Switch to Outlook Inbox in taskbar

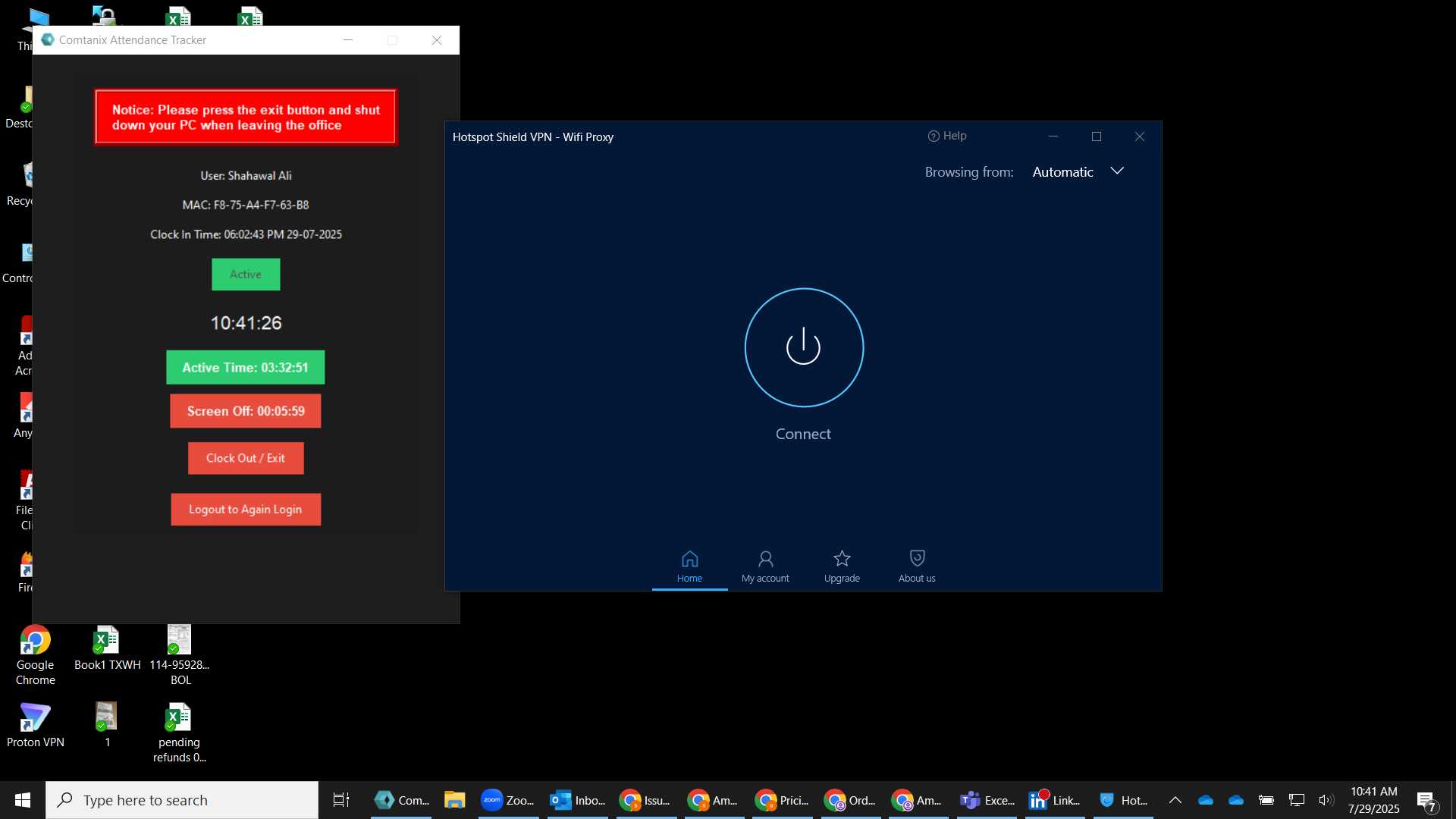click(578, 800)
